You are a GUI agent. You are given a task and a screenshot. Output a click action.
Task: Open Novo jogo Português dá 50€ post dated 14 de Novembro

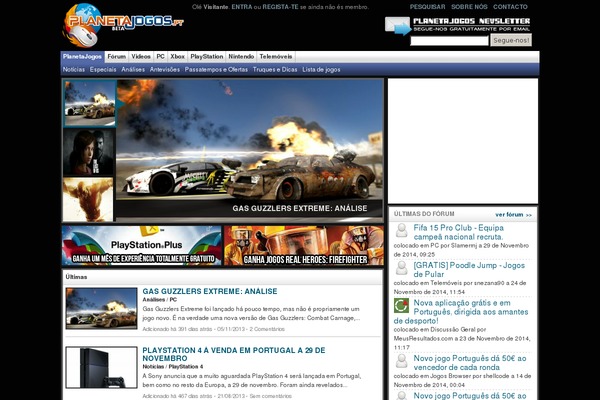470,363
